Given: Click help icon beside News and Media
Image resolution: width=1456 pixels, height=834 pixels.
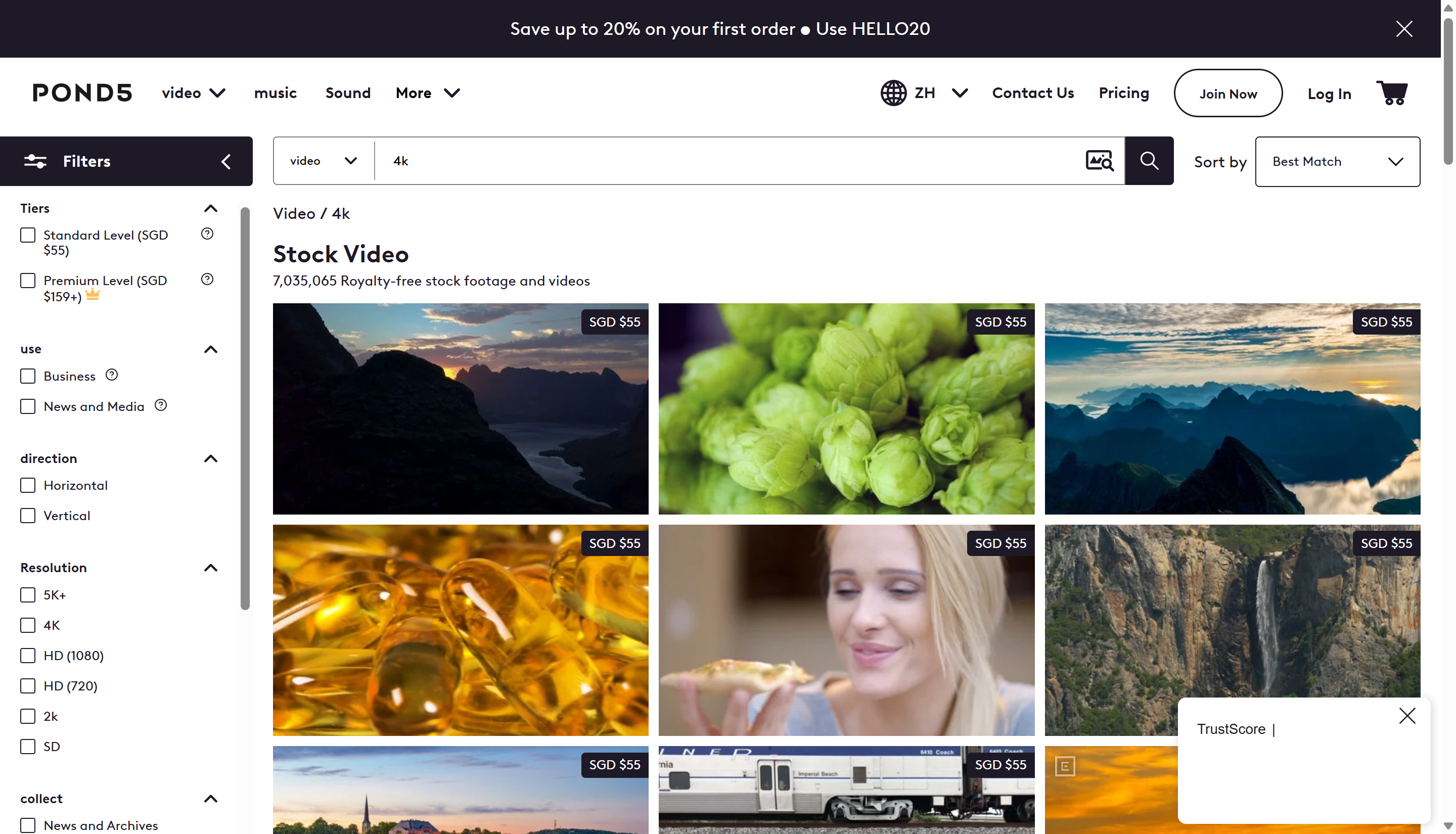Looking at the screenshot, I should pyautogui.click(x=161, y=405).
